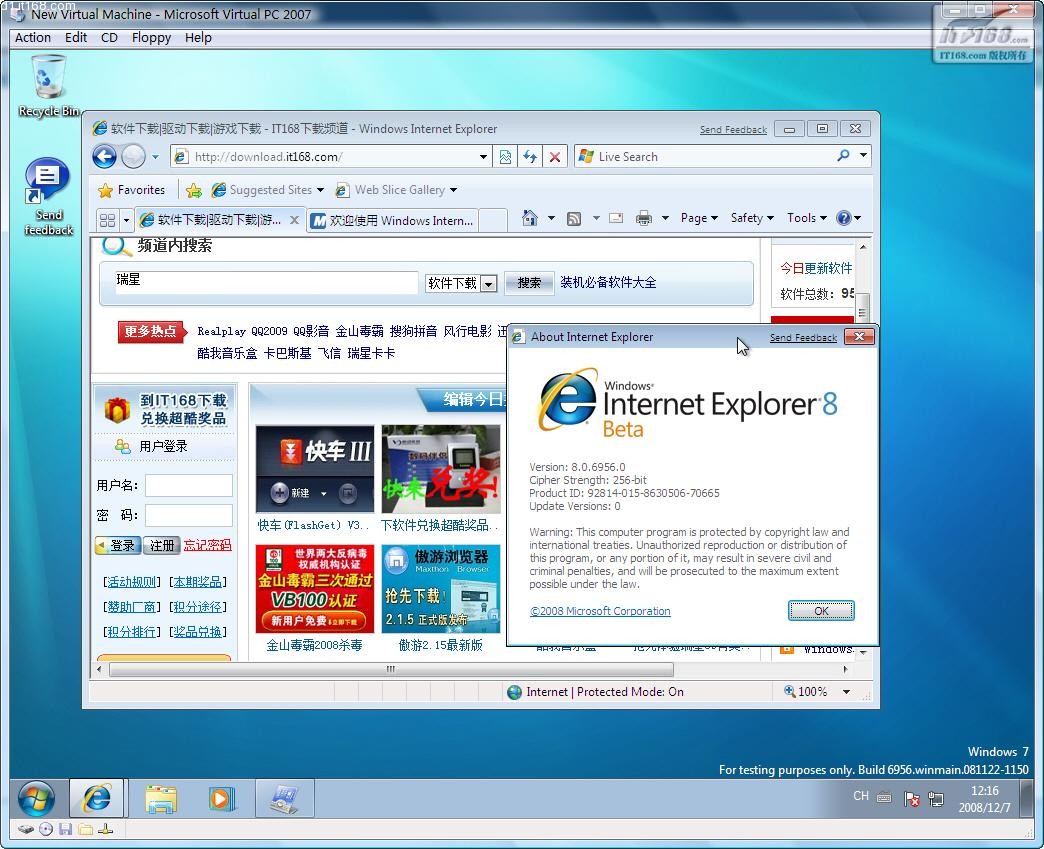This screenshot has height=849, width=1044.
Task: Open the Send feedback desktop shortcut
Action: 49,196
